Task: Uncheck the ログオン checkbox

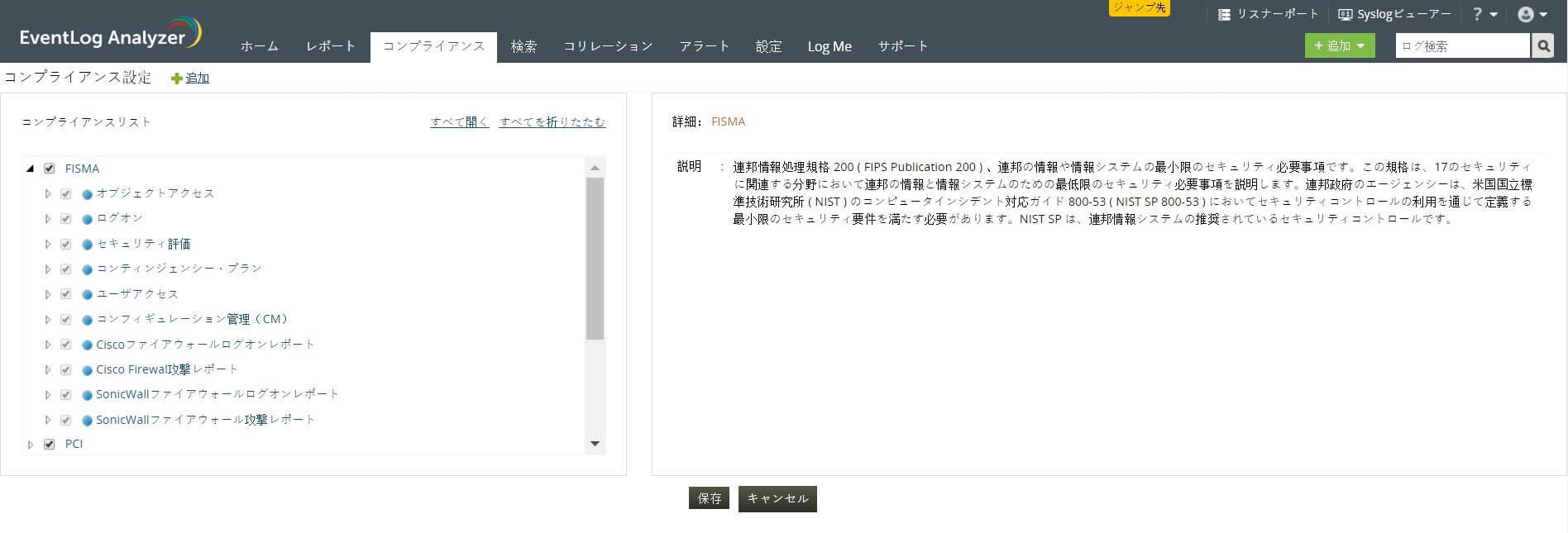Action: [x=65, y=219]
